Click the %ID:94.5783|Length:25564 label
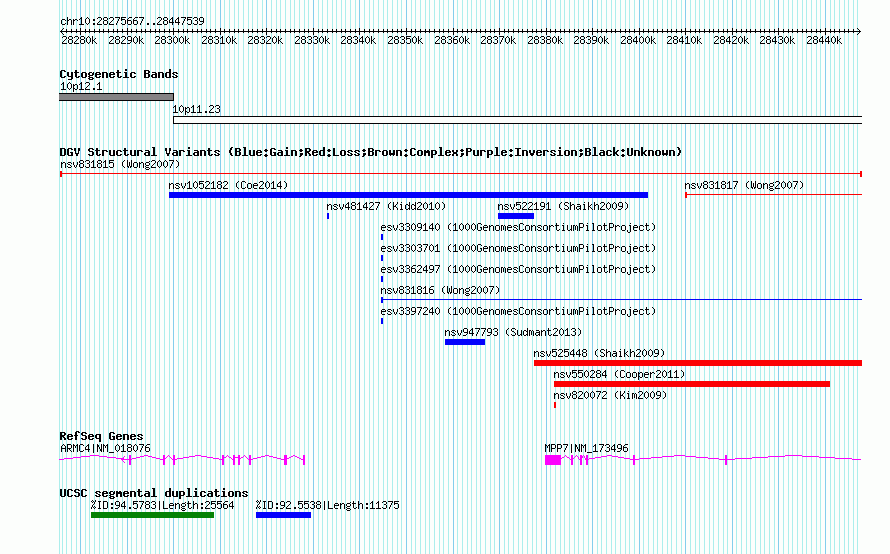 pos(162,505)
